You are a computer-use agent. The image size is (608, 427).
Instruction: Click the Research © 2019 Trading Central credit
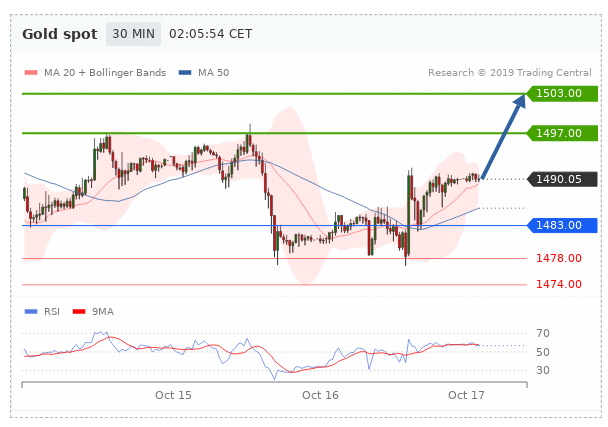pos(510,73)
